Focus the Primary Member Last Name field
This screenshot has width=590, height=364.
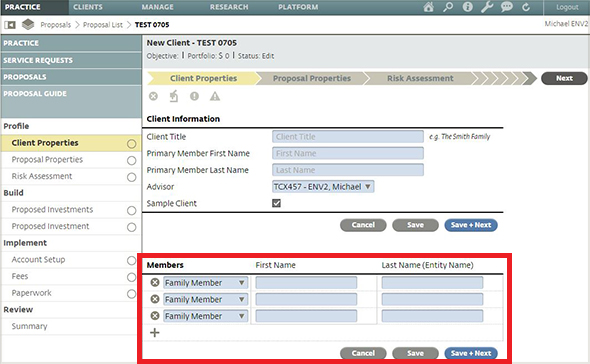click(348, 170)
